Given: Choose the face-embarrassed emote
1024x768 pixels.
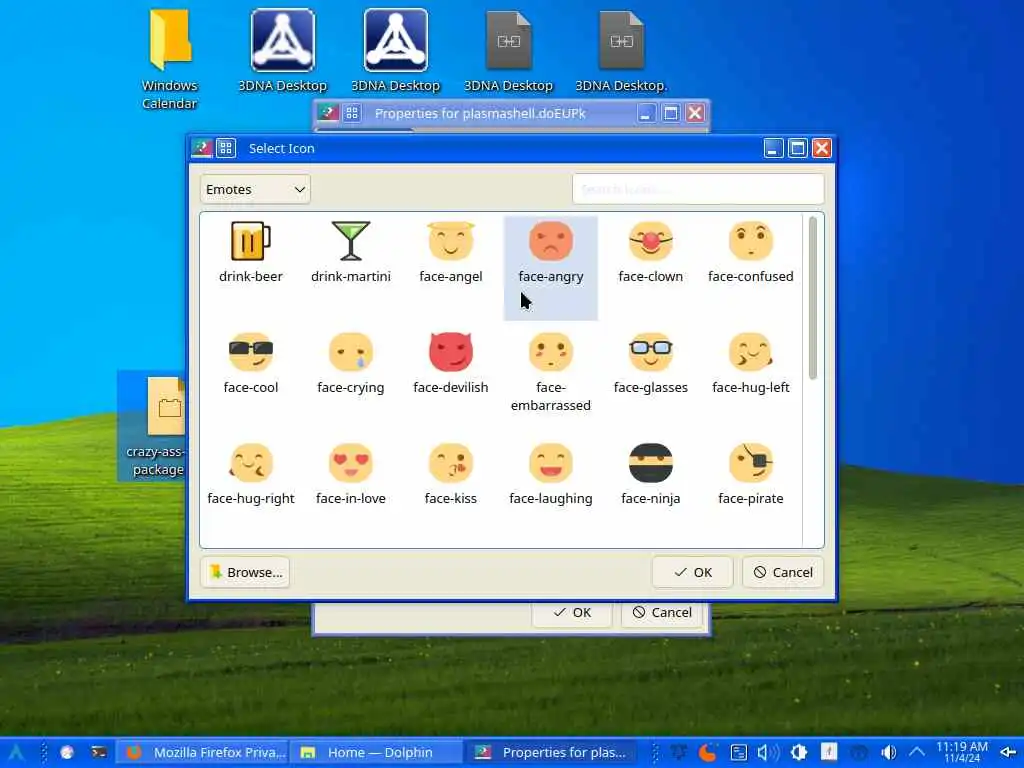Looking at the screenshot, I should [551, 371].
